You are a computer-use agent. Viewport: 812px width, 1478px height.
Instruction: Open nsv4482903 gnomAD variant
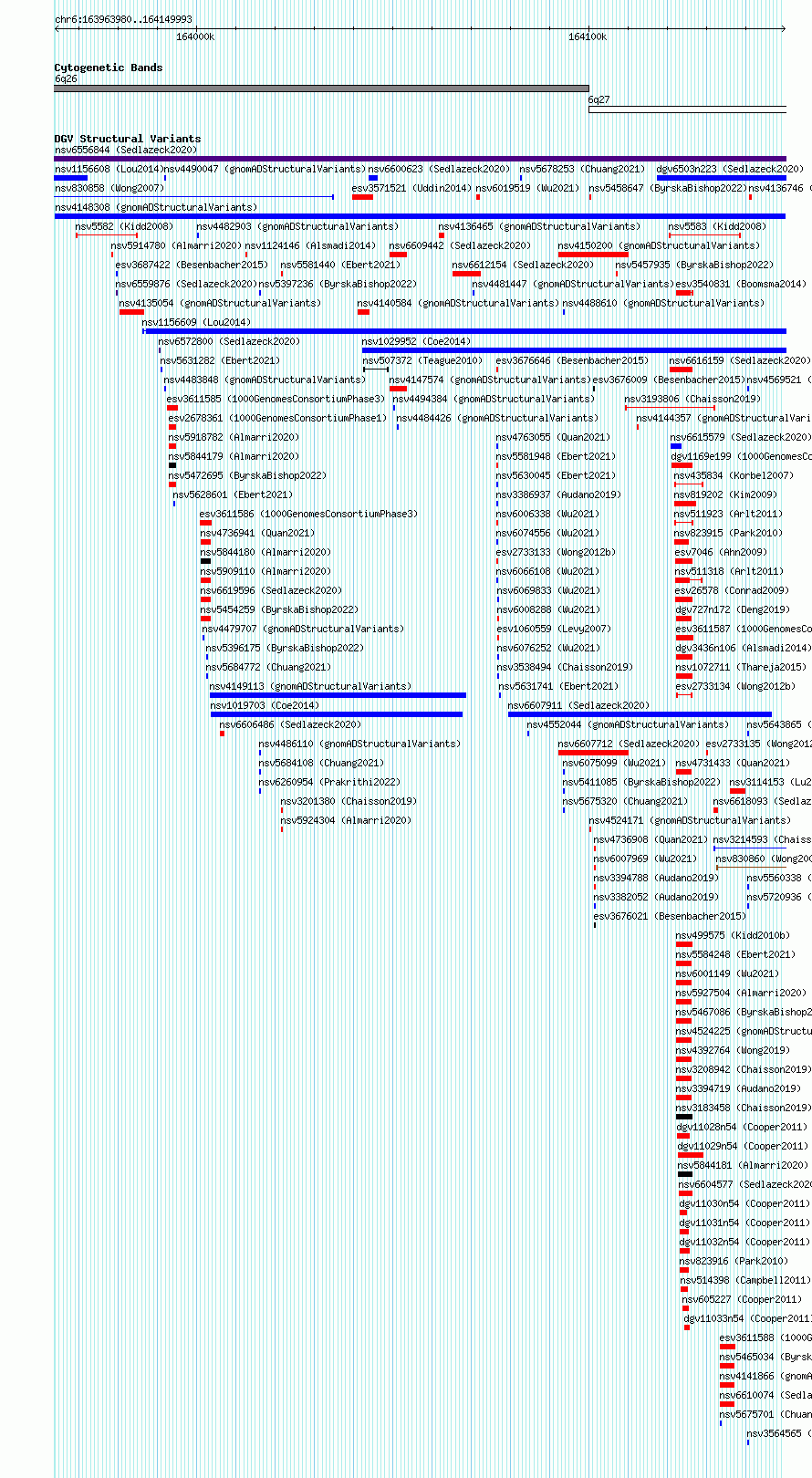[297, 226]
